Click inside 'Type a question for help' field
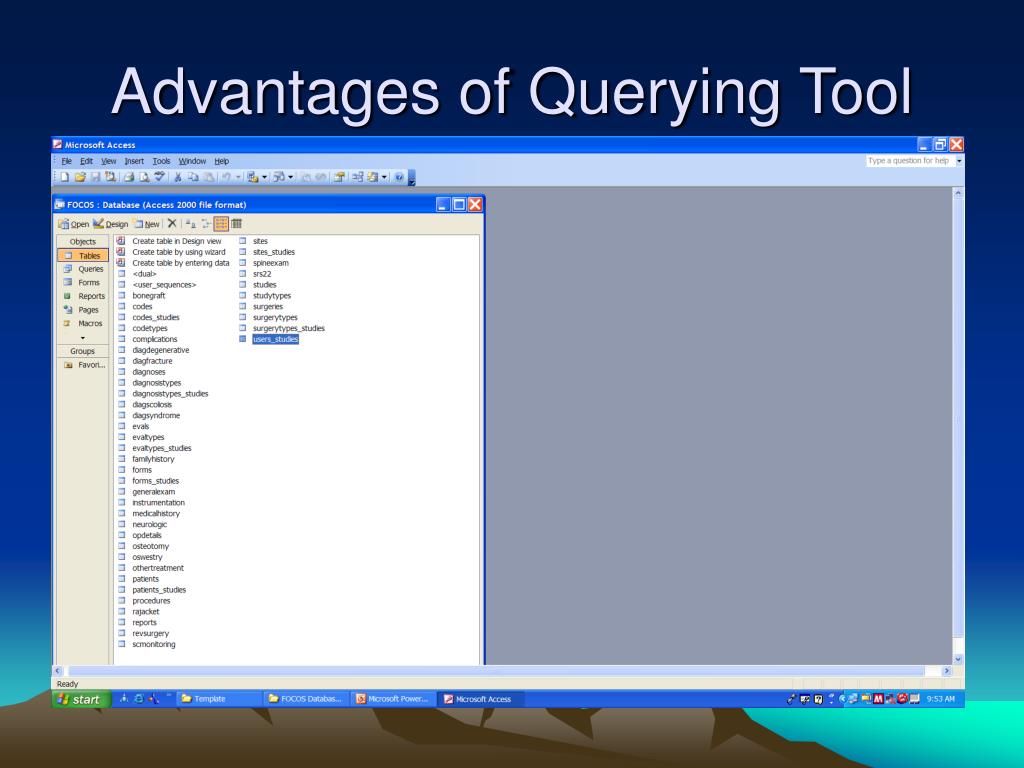Image resolution: width=1024 pixels, height=768 pixels. (910, 161)
